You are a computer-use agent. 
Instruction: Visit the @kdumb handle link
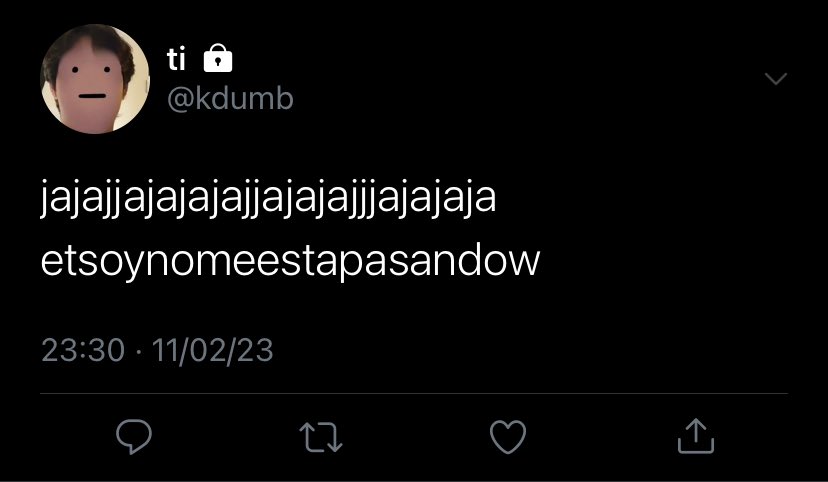coord(230,99)
